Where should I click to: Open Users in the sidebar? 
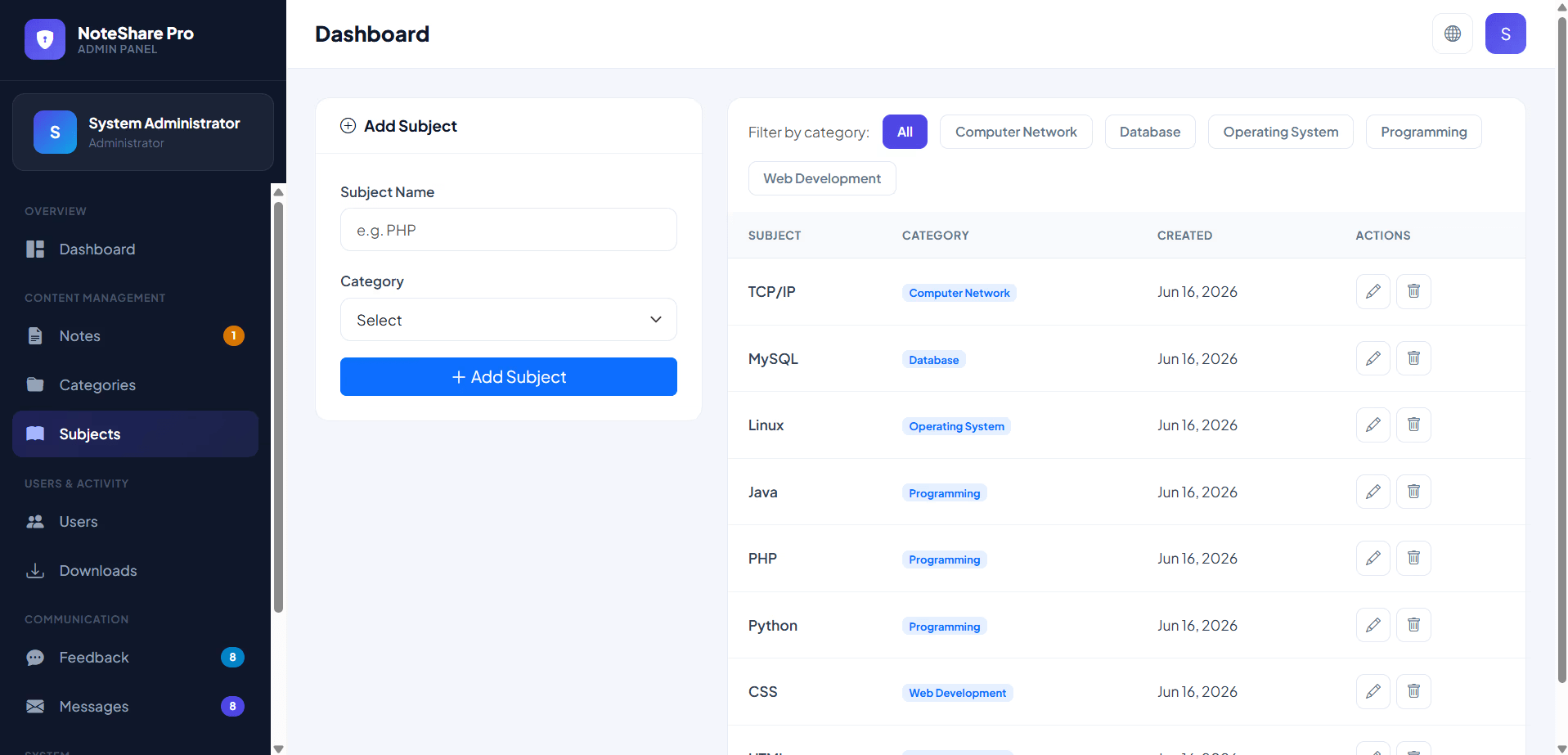[x=135, y=522]
